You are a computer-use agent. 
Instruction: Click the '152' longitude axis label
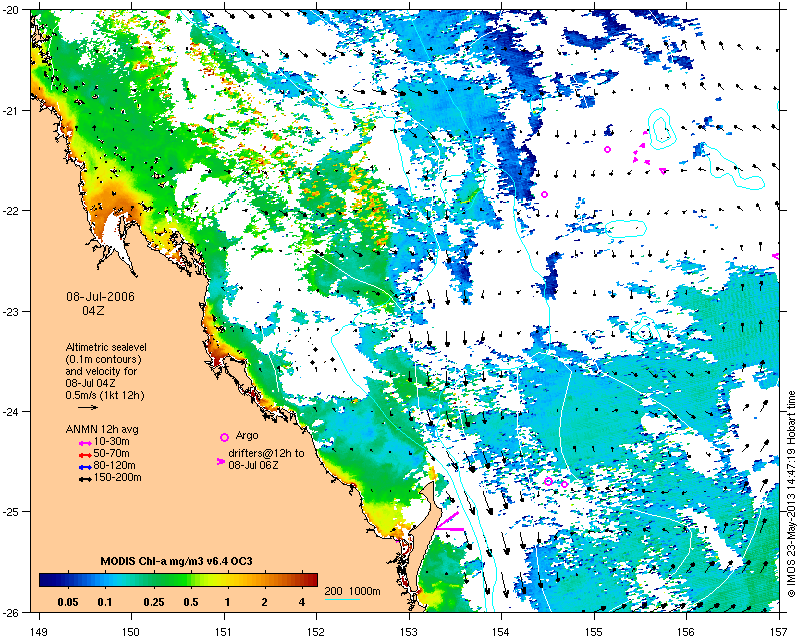(316, 632)
